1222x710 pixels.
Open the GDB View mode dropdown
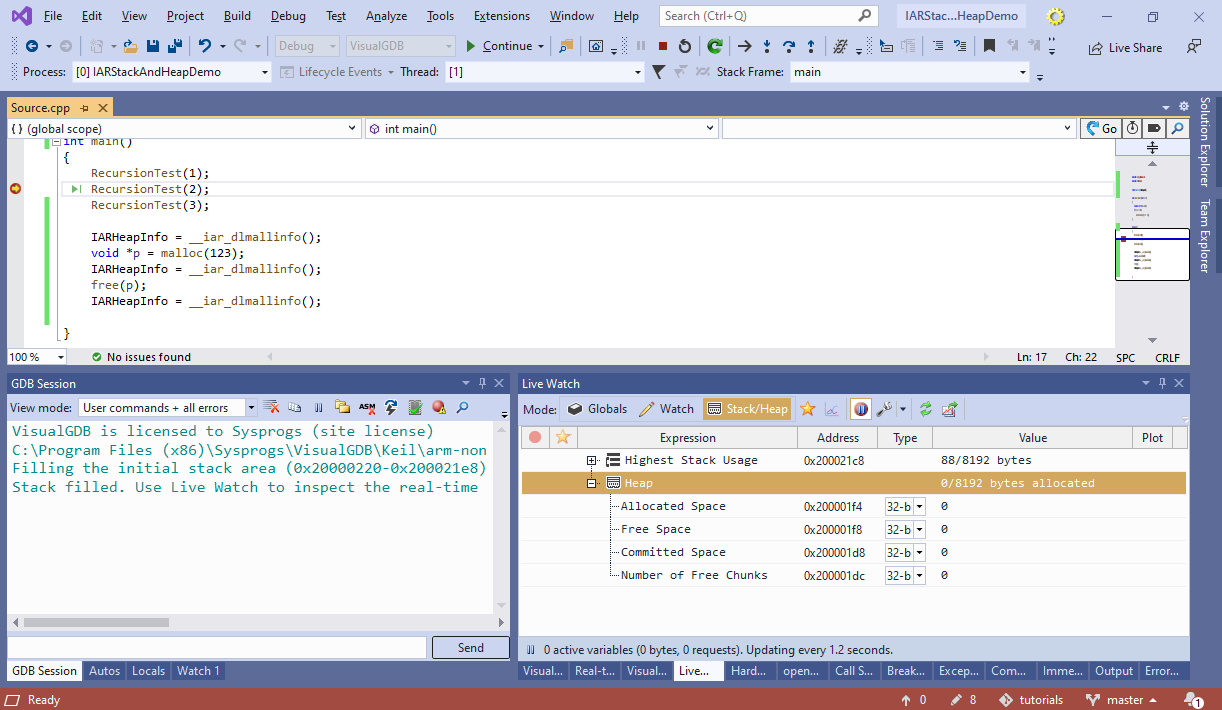click(250, 408)
